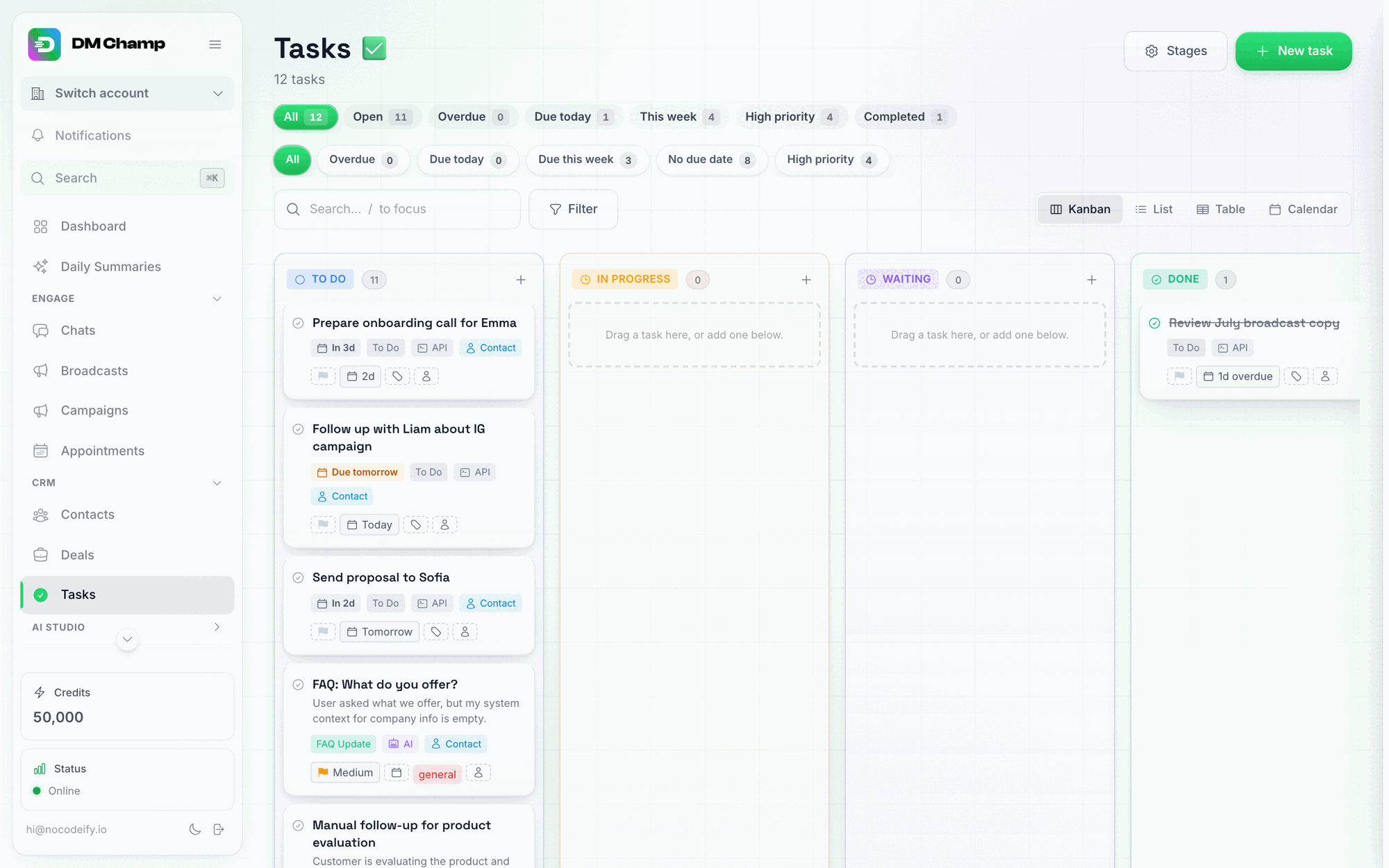Add task to In Progress column
This screenshot has width=1389, height=868.
806,280
